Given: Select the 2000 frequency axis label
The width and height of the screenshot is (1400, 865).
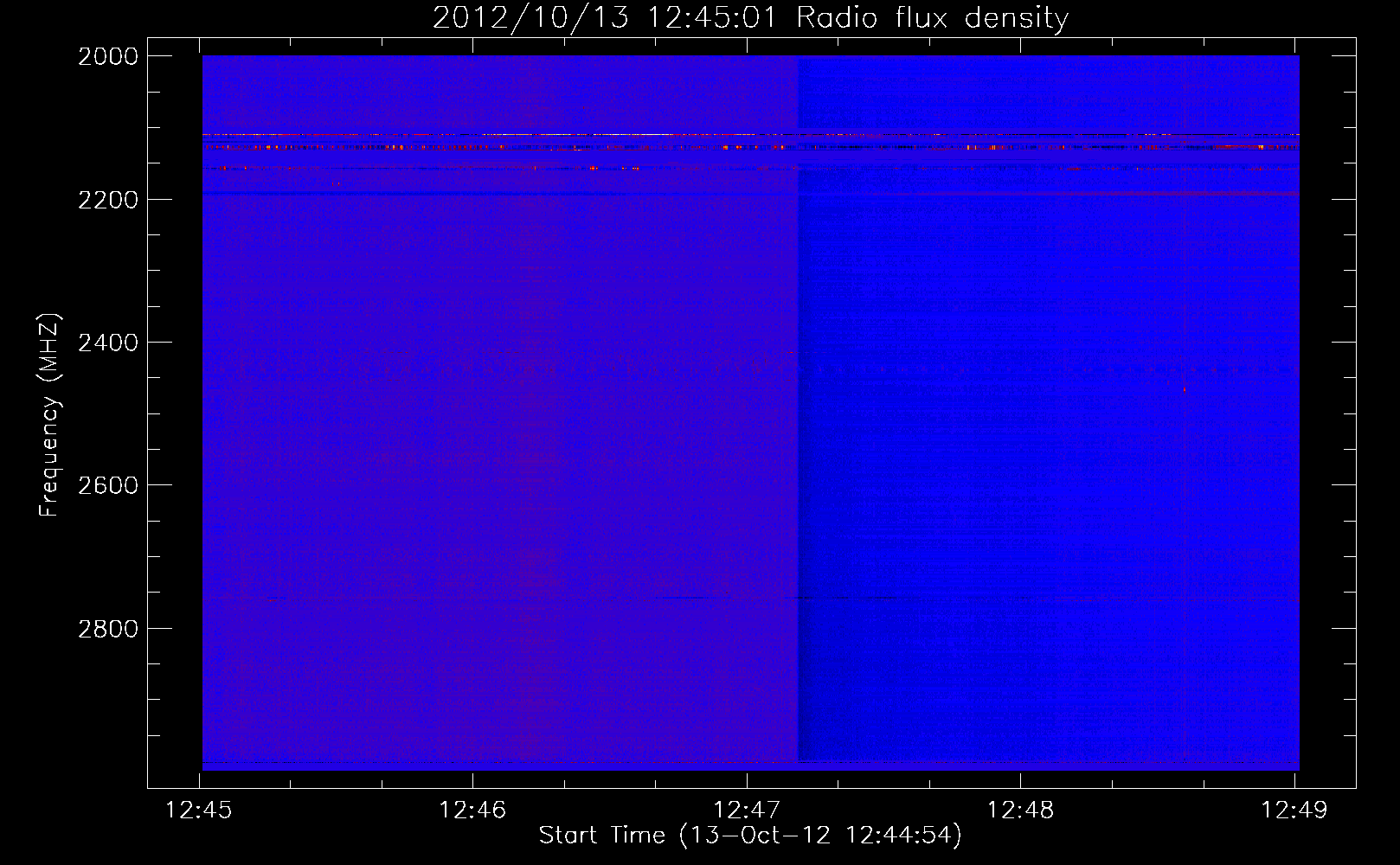Looking at the screenshot, I should (108, 56).
